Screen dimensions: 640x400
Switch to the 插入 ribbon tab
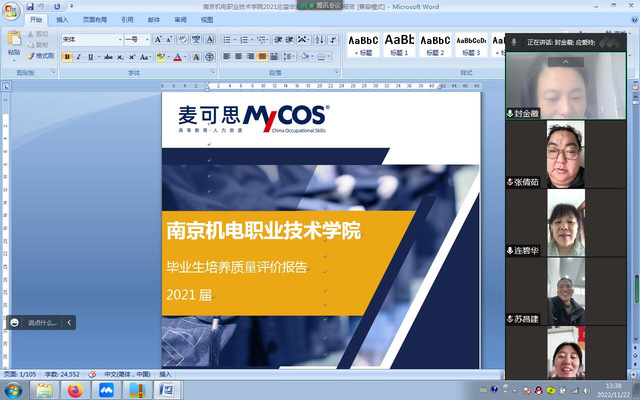click(x=63, y=19)
